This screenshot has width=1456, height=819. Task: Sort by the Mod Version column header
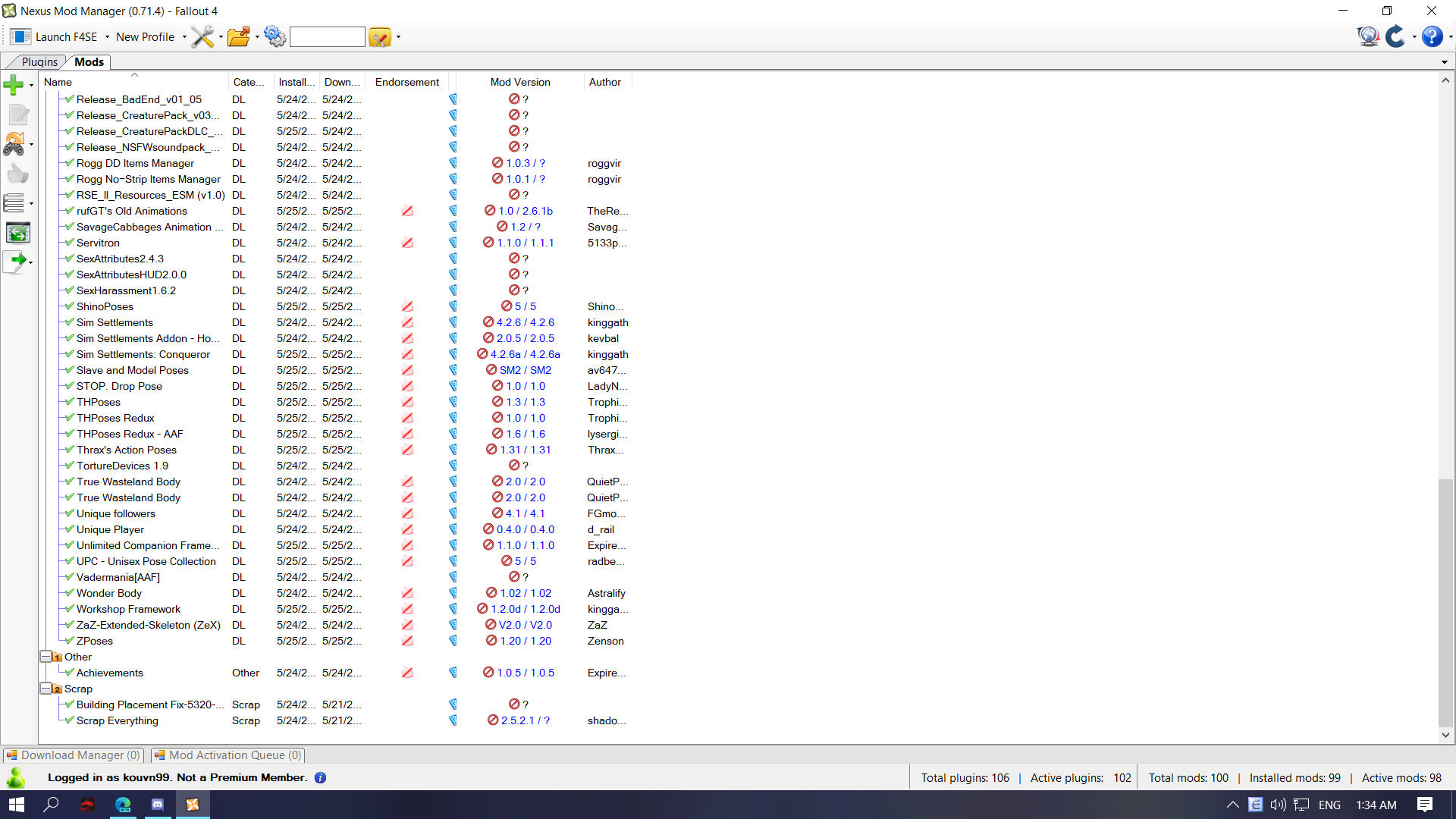click(x=520, y=82)
